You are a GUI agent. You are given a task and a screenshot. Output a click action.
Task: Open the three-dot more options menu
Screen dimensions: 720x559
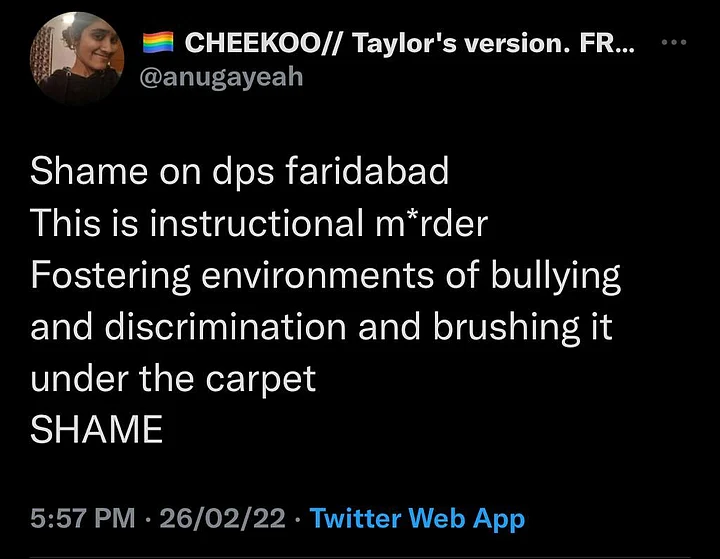click(x=676, y=43)
